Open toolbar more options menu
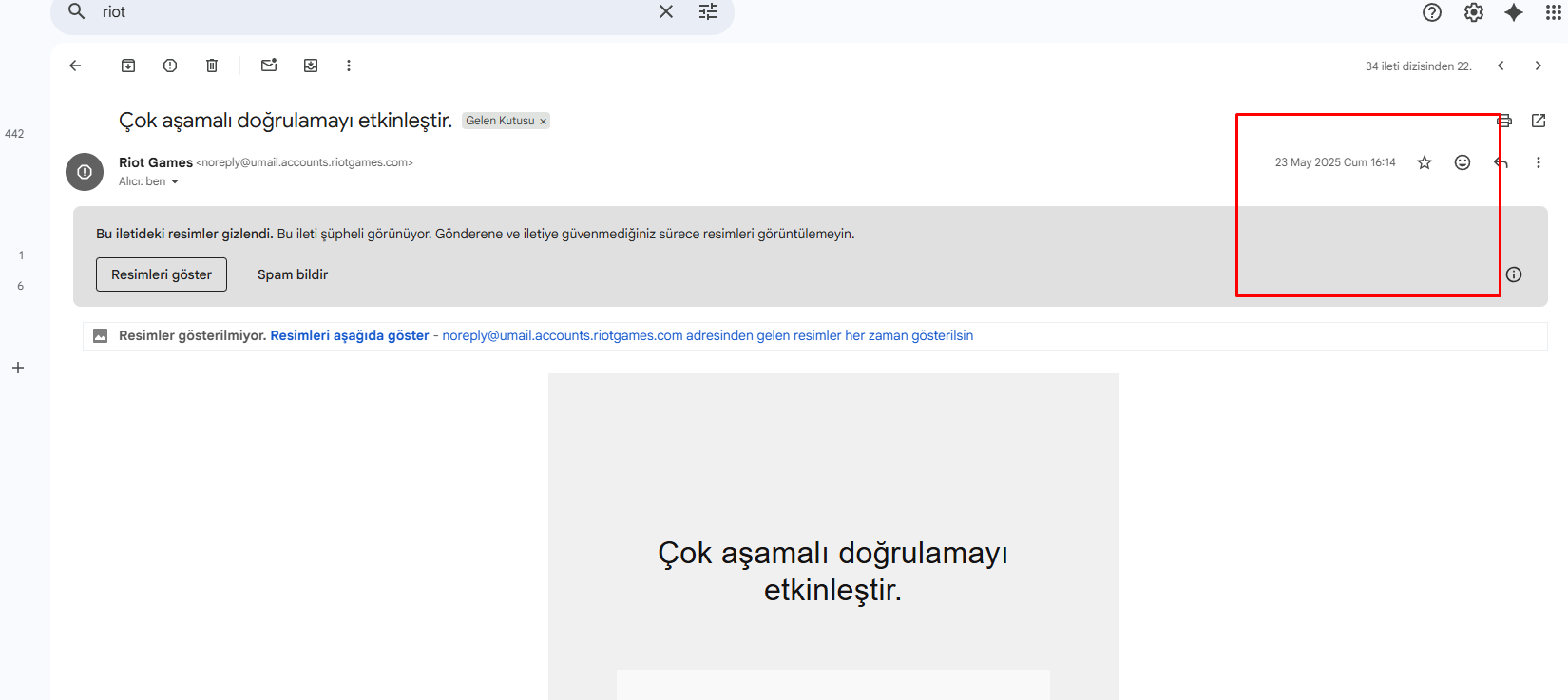This screenshot has width=1568, height=700. click(349, 66)
